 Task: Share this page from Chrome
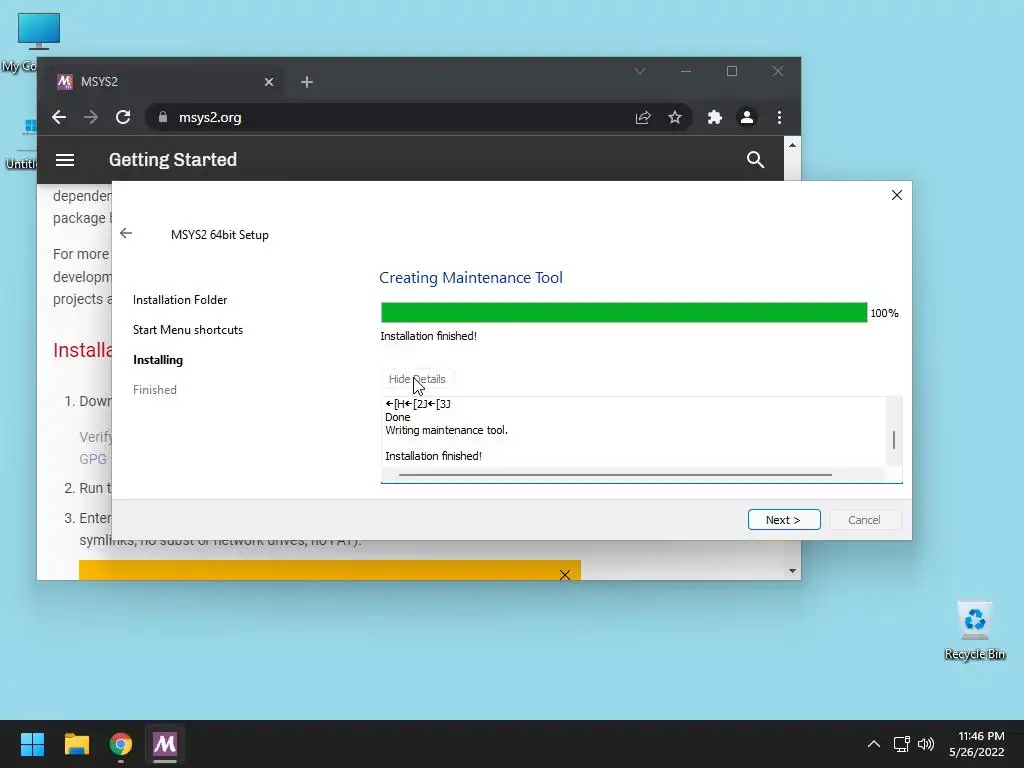(x=643, y=118)
